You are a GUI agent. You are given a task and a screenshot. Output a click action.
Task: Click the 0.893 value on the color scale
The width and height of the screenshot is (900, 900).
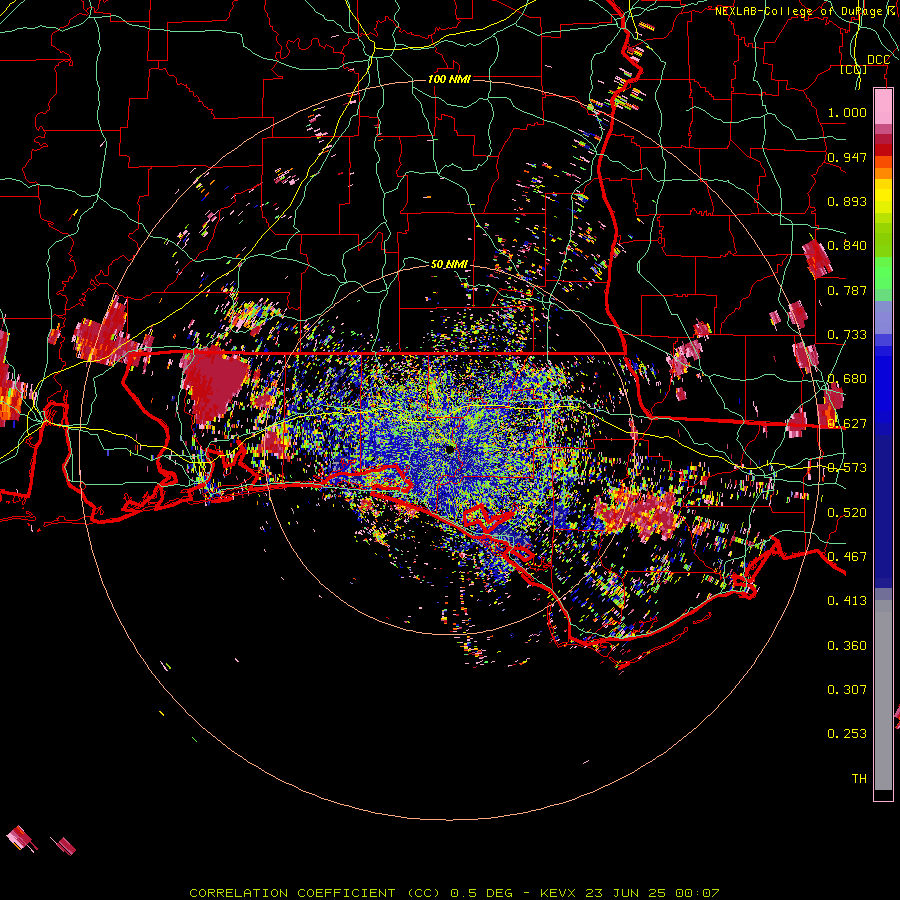coord(847,201)
